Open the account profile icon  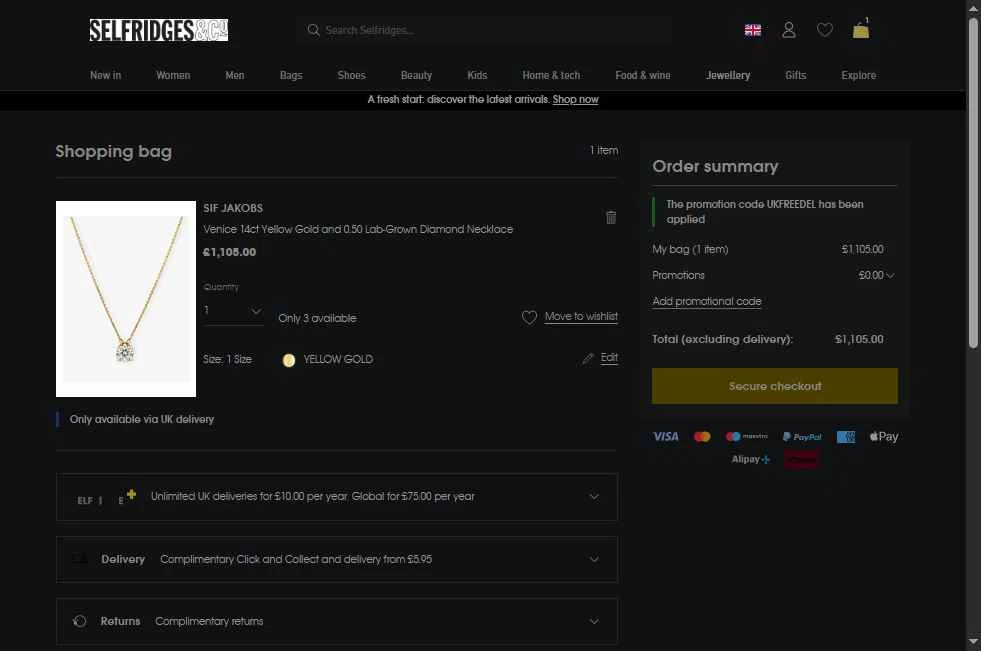click(789, 30)
